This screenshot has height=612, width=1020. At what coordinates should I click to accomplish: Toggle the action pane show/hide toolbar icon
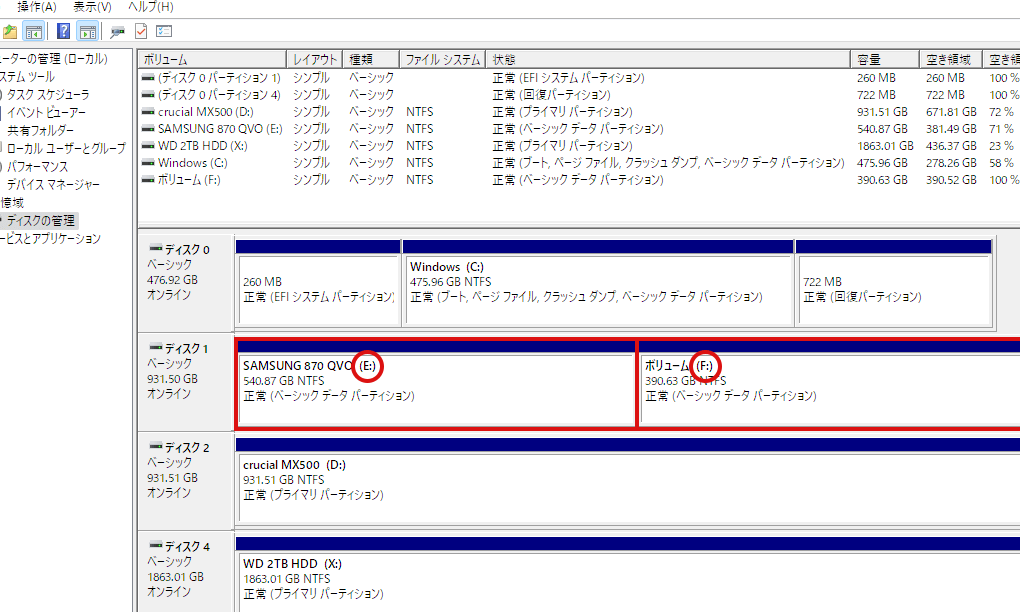click(x=88, y=31)
